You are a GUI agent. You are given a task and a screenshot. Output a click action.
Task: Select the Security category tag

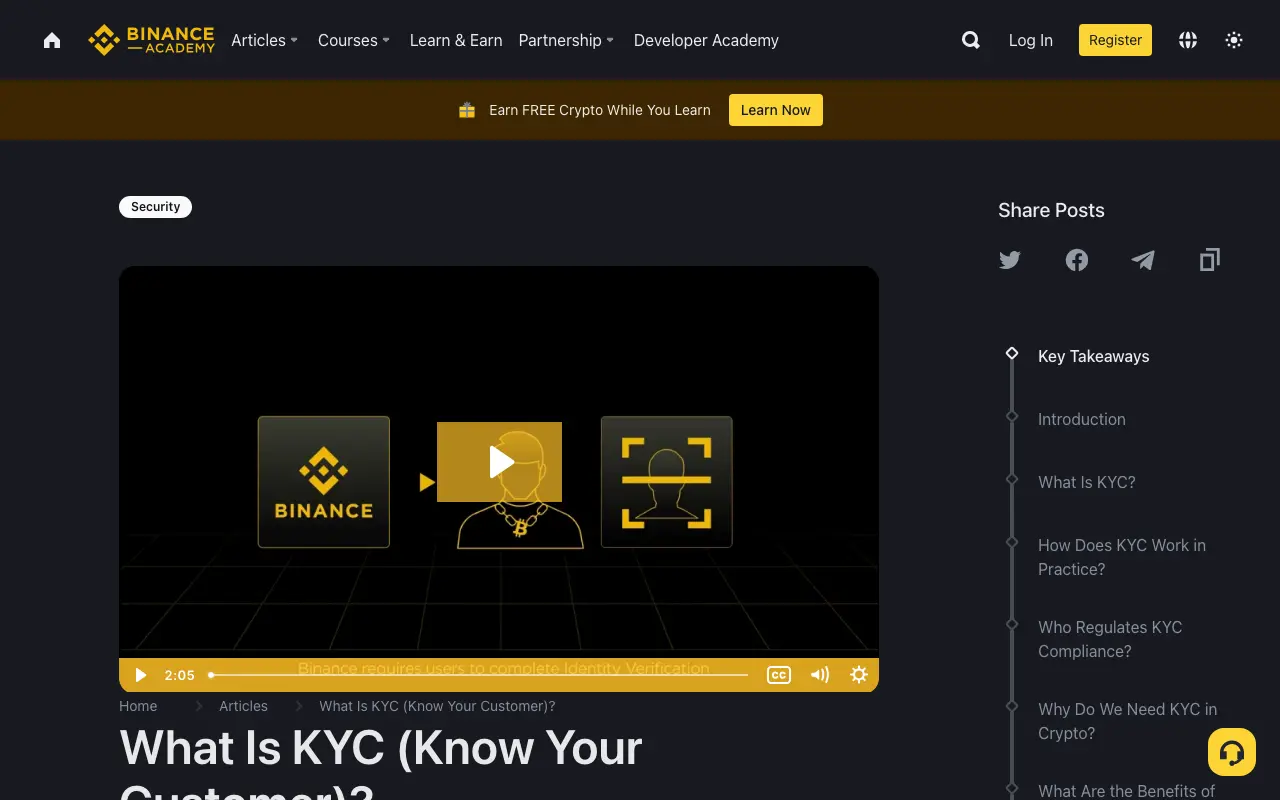pyautogui.click(x=155, y=207)
